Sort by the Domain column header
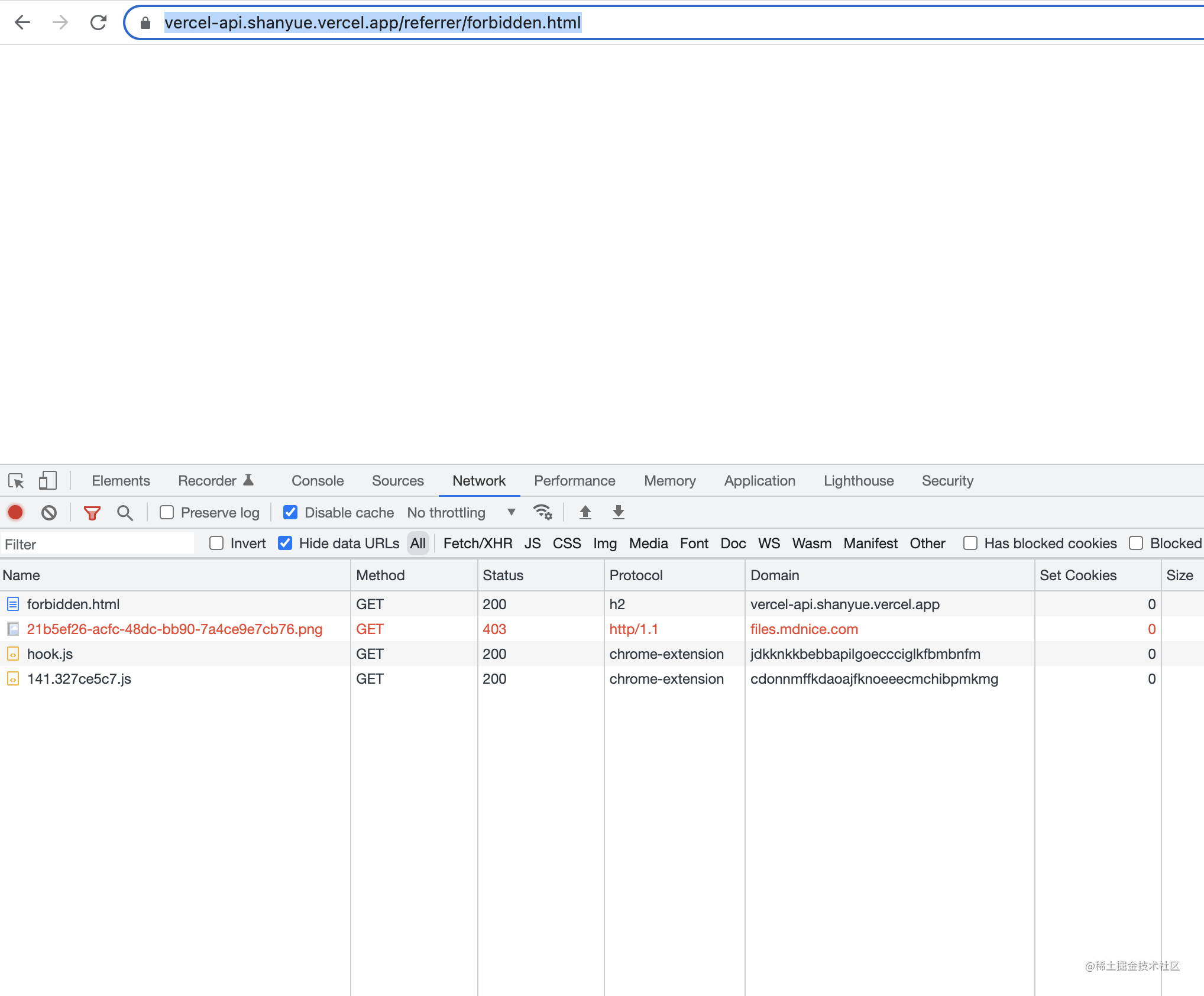Viewport: 1204px width, 996px height. click(x=890, y=575)
